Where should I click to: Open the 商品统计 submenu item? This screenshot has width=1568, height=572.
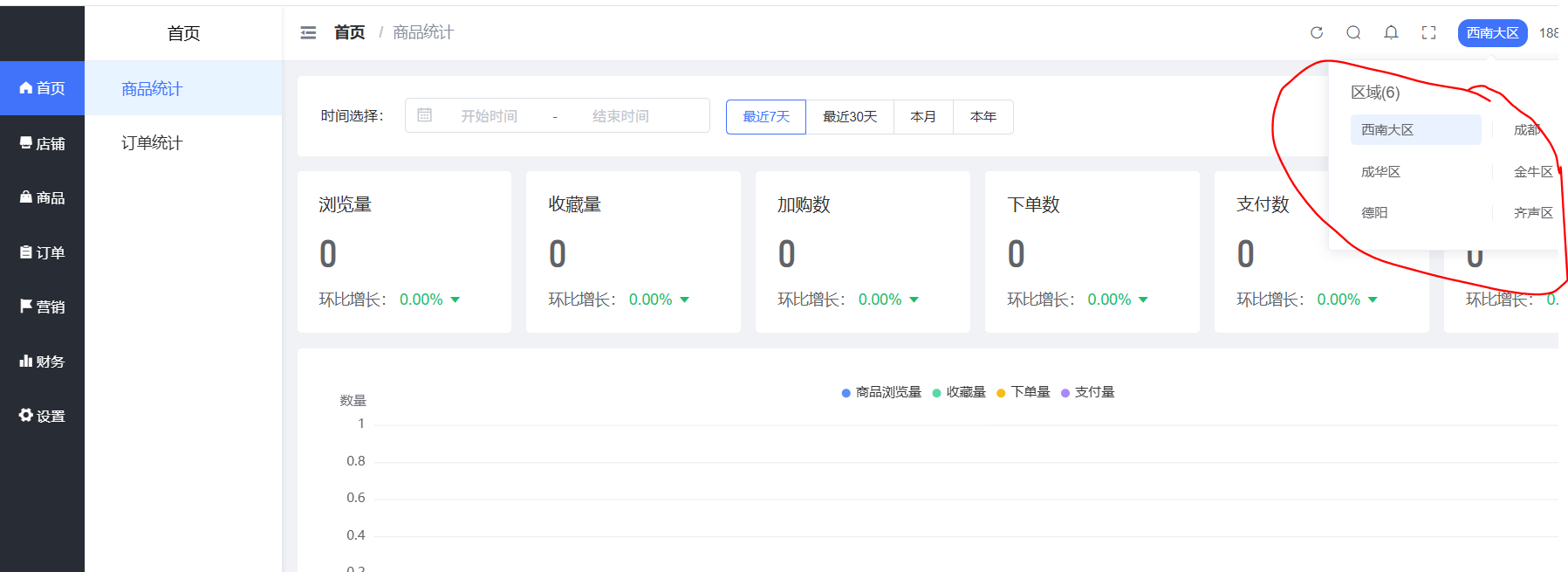click(152, 88)
